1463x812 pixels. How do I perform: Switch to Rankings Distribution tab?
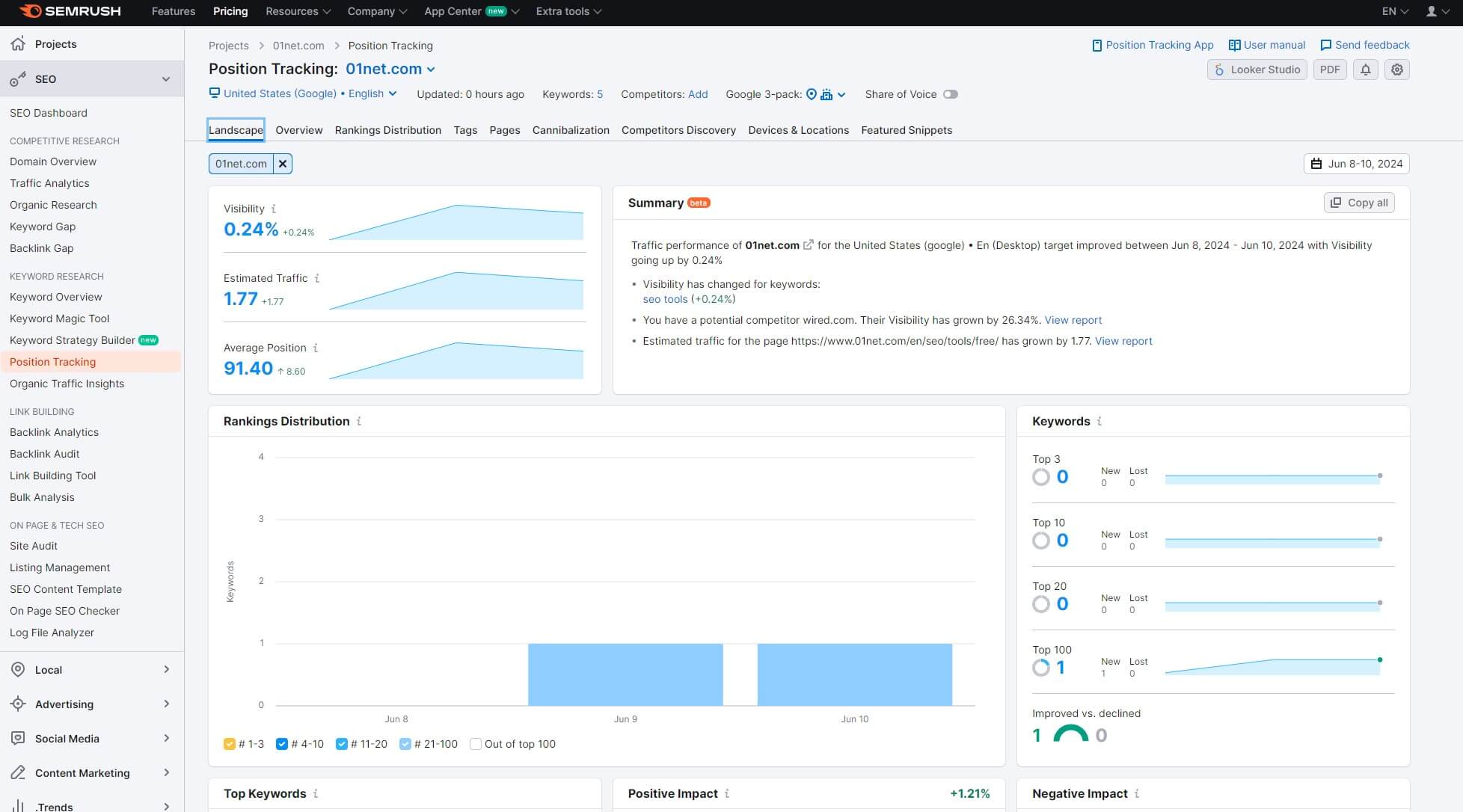[x=388, y=130]
